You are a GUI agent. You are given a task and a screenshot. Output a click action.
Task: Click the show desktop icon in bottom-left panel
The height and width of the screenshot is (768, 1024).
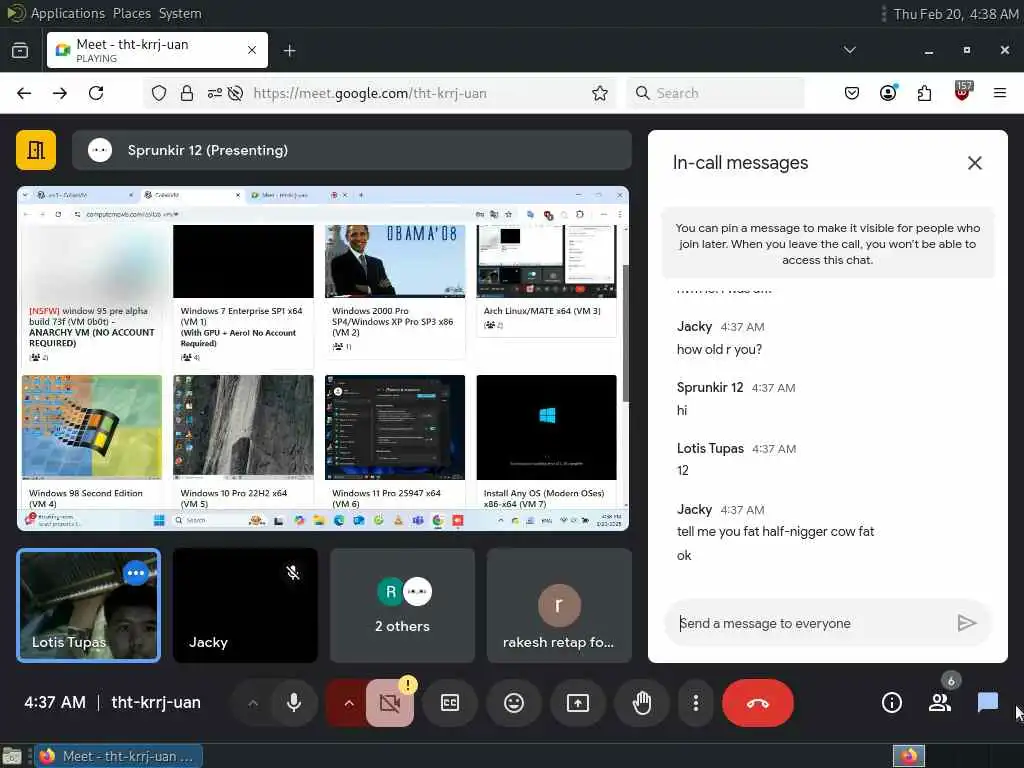click(x=12, y=756)
